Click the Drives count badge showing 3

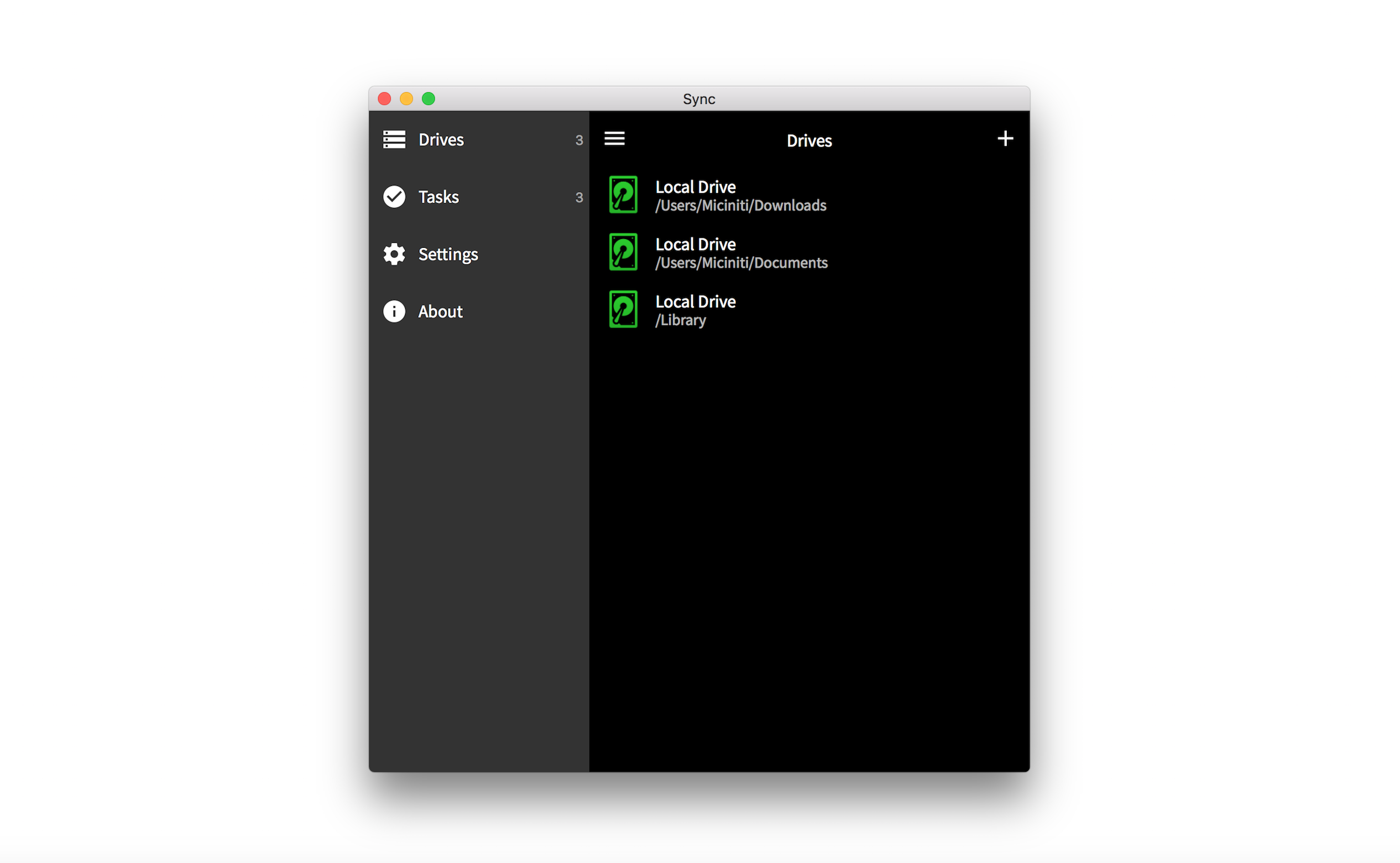tap(579, 141)
